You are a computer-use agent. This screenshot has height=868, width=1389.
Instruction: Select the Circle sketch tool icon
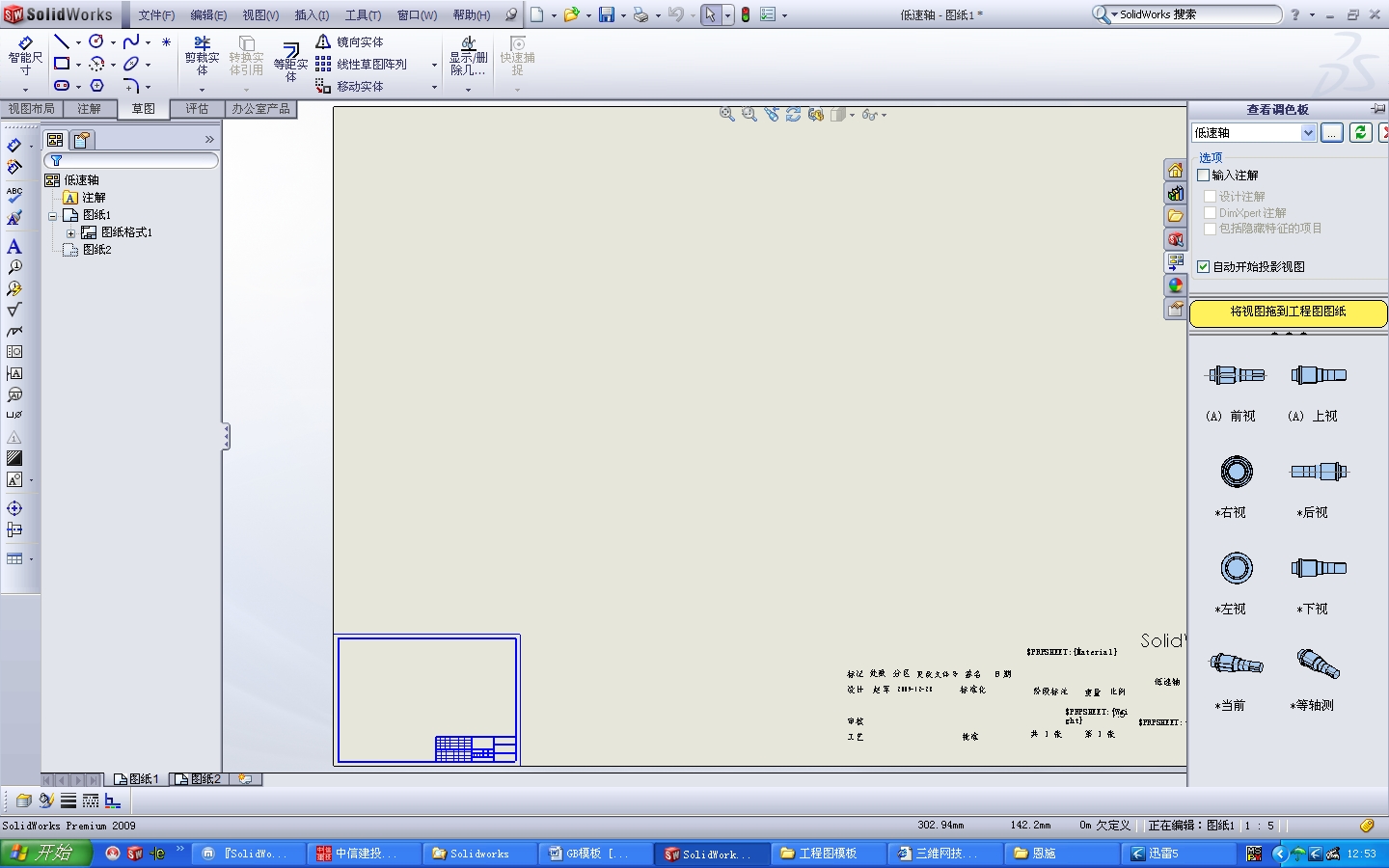pyautogui.click(x=96, y=41)
